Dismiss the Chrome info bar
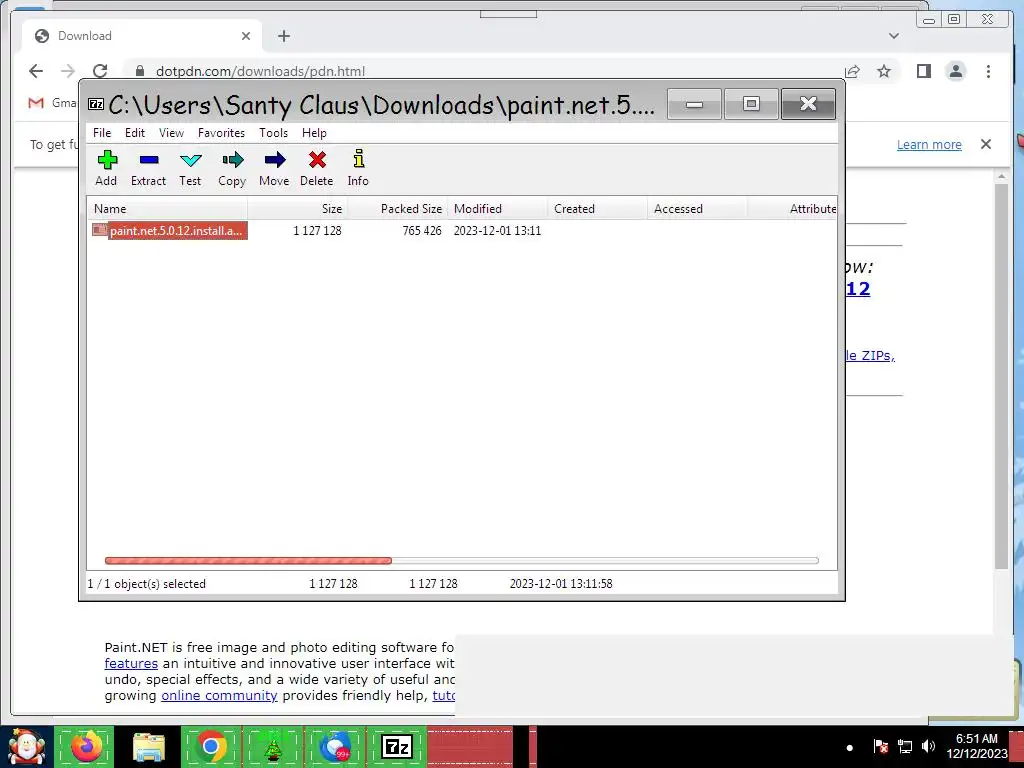The width and height of the screenshot is (1024, 768). [986, 144]
